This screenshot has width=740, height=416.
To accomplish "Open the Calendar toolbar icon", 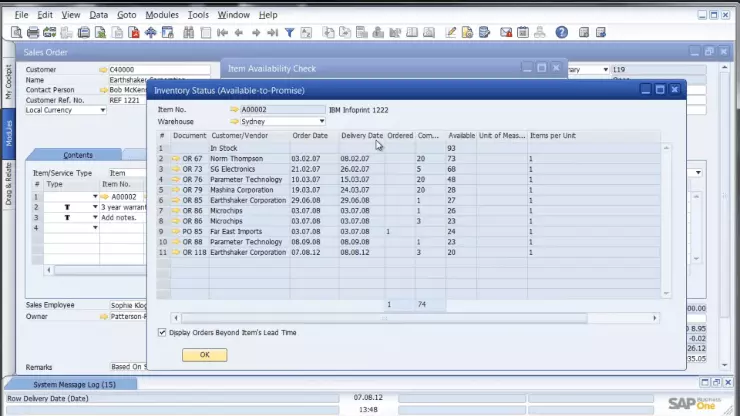I will tap(523, 33).
